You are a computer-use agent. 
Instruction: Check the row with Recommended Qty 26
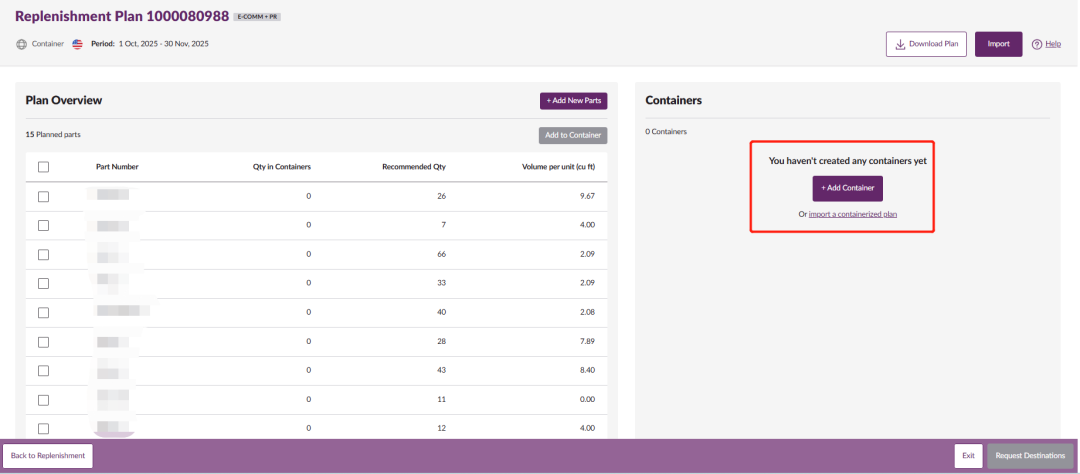click(43, 196)
